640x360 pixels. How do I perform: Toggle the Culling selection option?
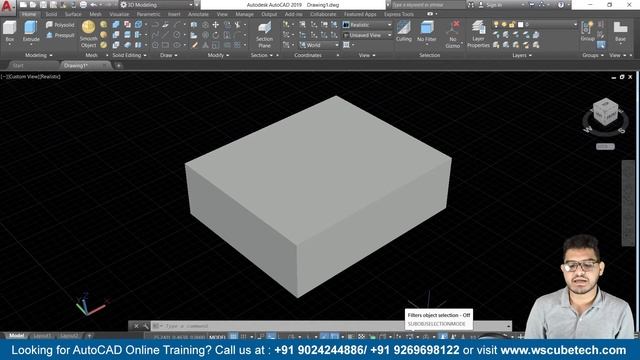pyautogui.click(x=404, y=31)
